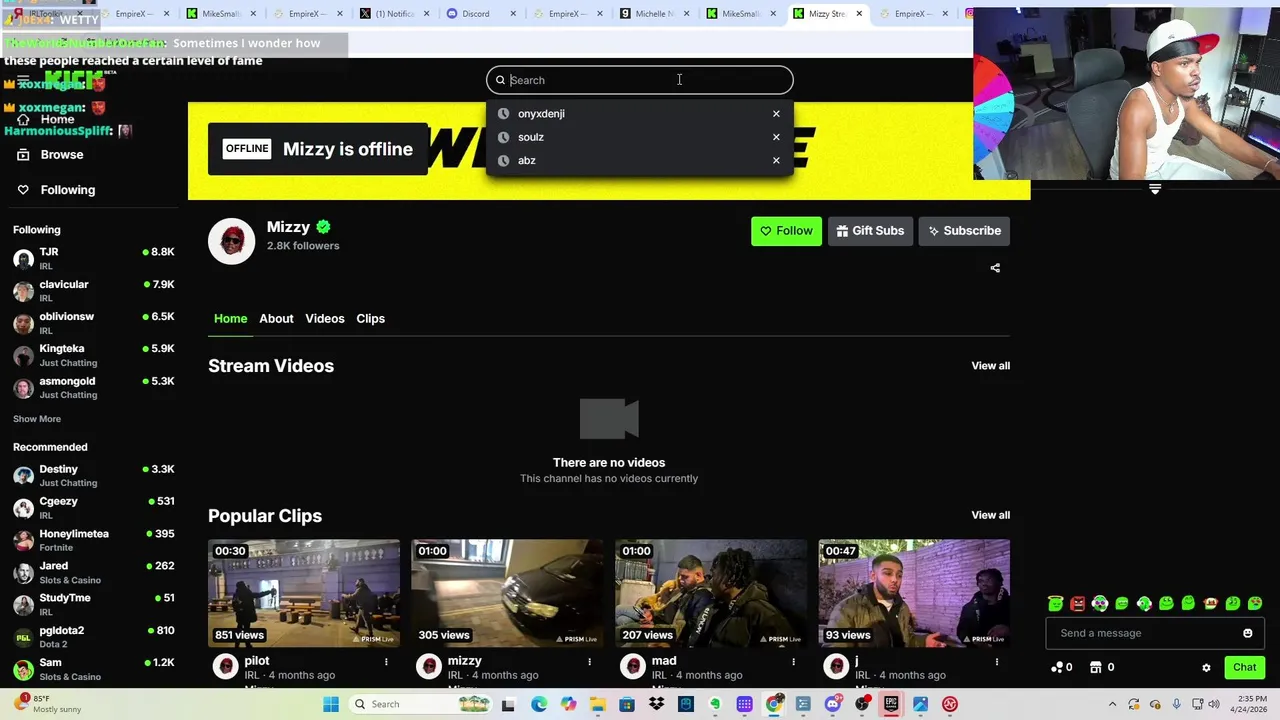The width and height of the screenshot is (1280, 720).
Task: View all Stream Videos
Action: [991, 366]
